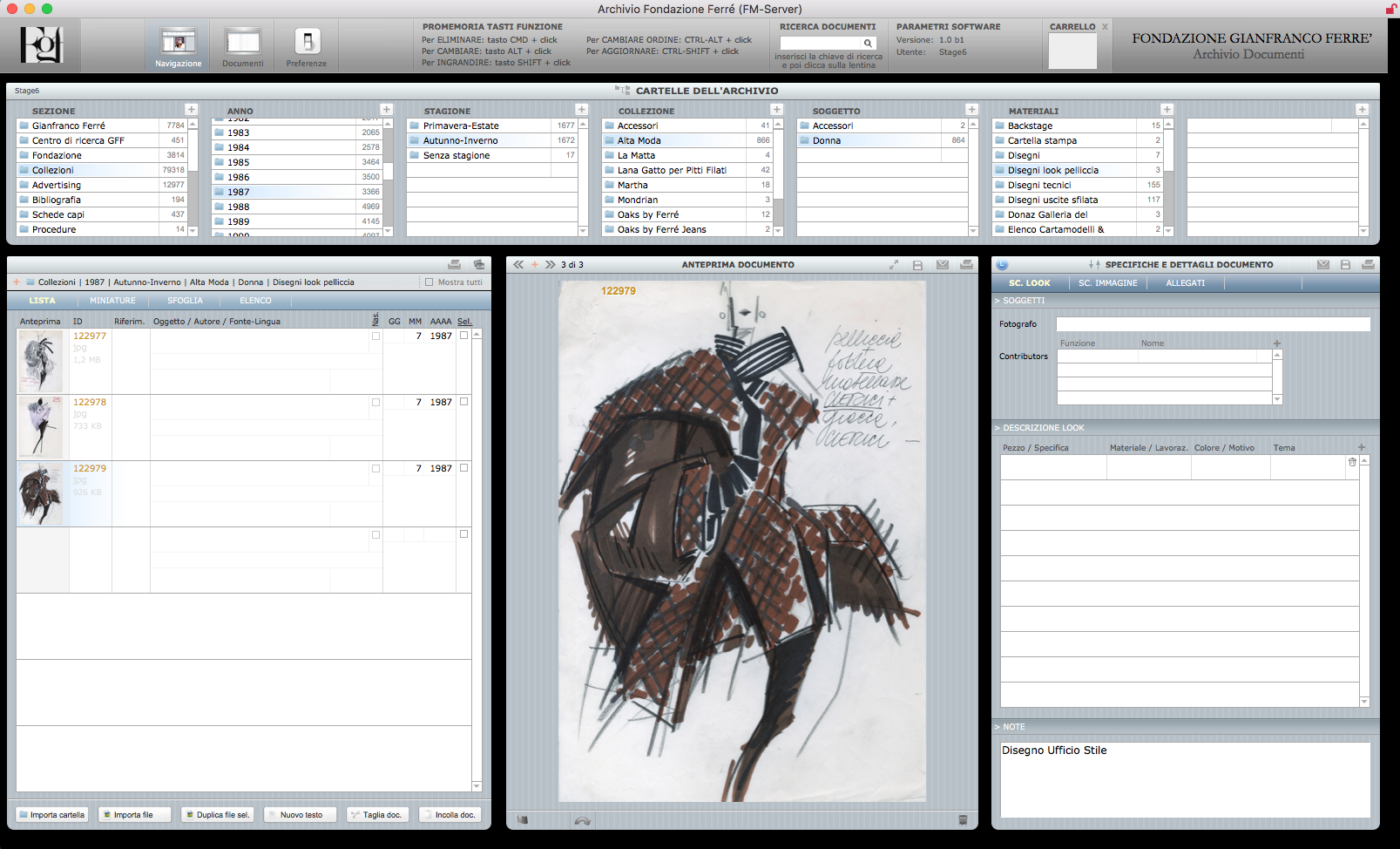Click the Ricerca Documenti search field
1400x849 pixels.
point(821,43)
